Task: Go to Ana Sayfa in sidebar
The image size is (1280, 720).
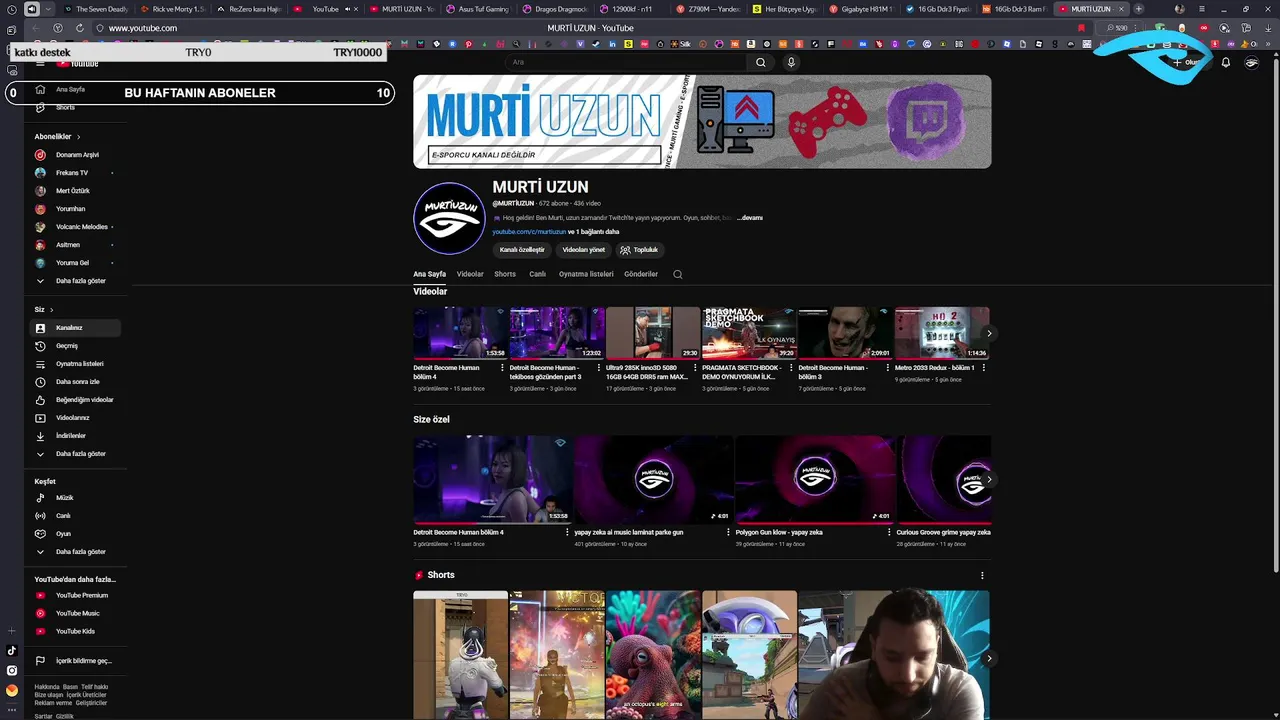Action: [x=71, y=89]
